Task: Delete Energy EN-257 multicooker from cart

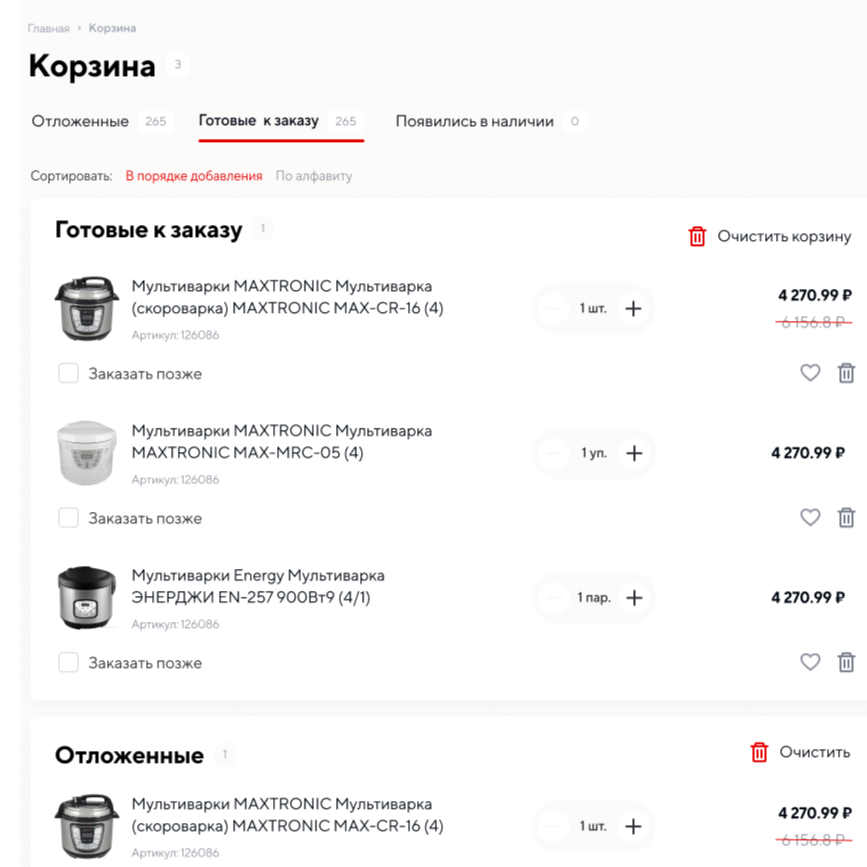Action: (x=846, y=662)
